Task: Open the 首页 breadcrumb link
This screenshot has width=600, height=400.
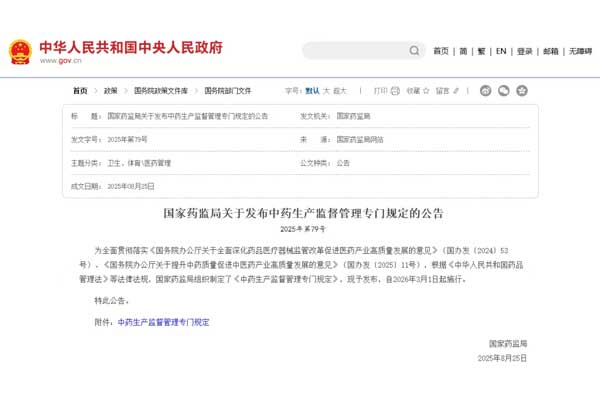Action: [x=79, y=90]
